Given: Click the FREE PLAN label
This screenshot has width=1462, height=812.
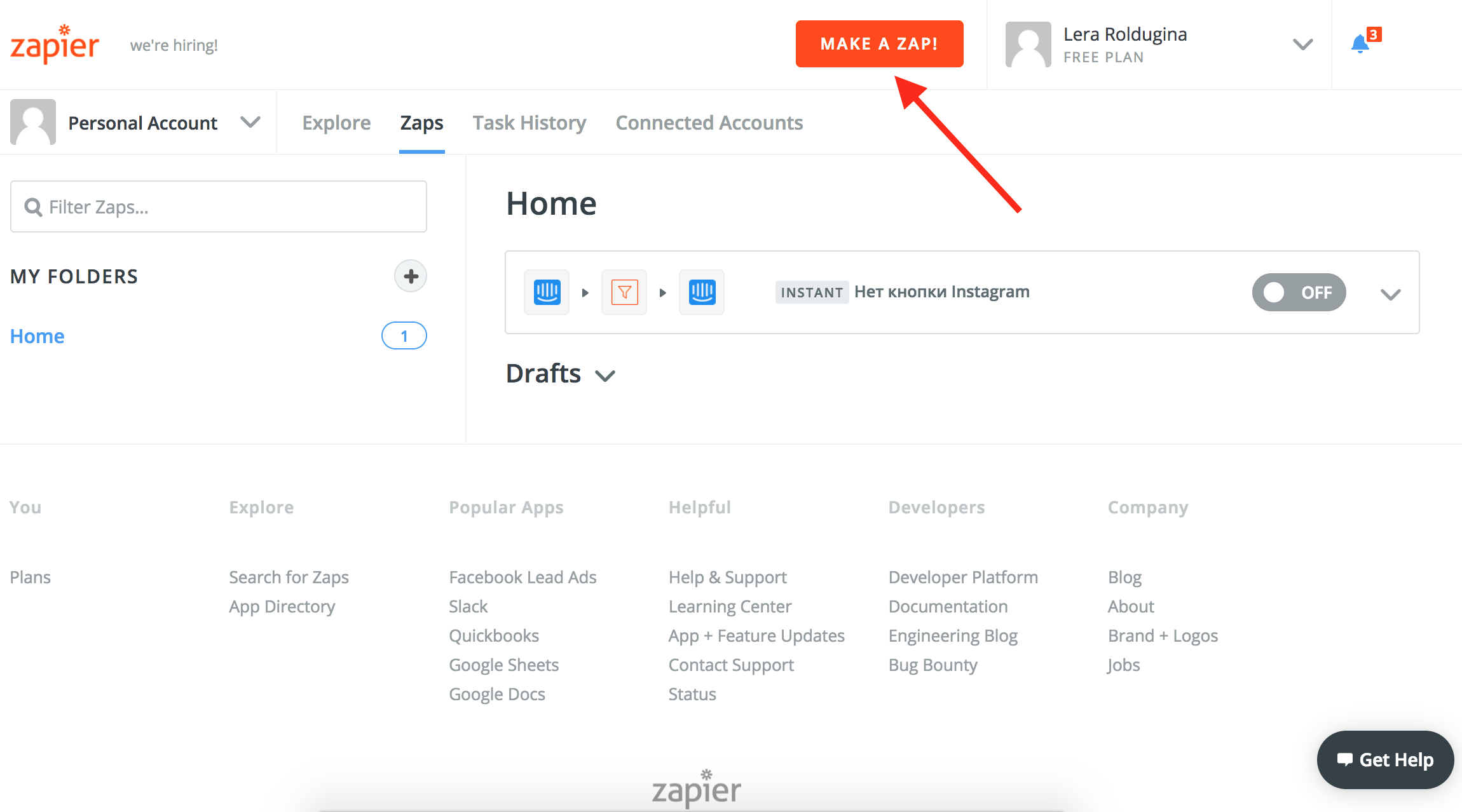Looking at the screenshot, I should click(x=1103, y=57).
